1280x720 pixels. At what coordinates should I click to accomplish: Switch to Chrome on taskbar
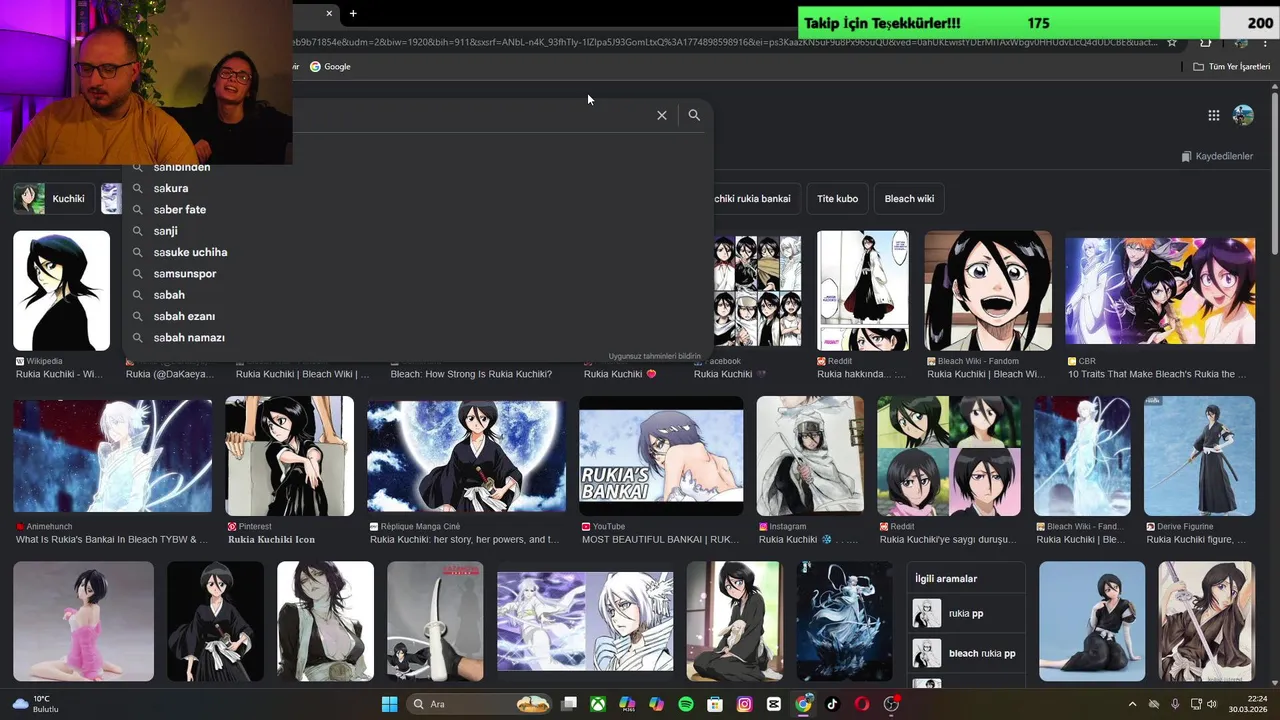coord(803,704)
